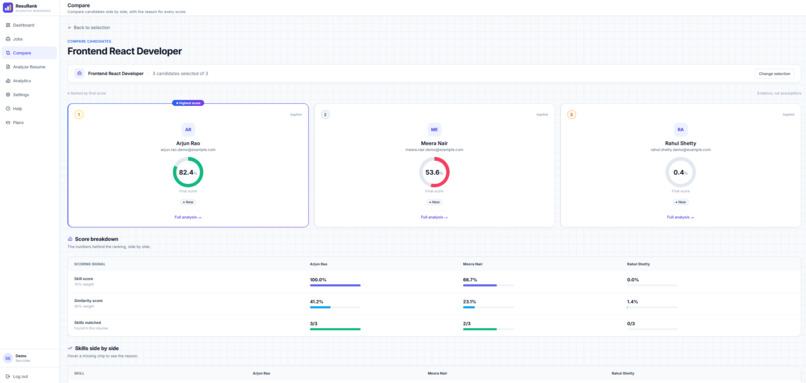This screenshot has width=806, height=383.
Task: Go back via Back to selection link
Action: coord(89,27)
